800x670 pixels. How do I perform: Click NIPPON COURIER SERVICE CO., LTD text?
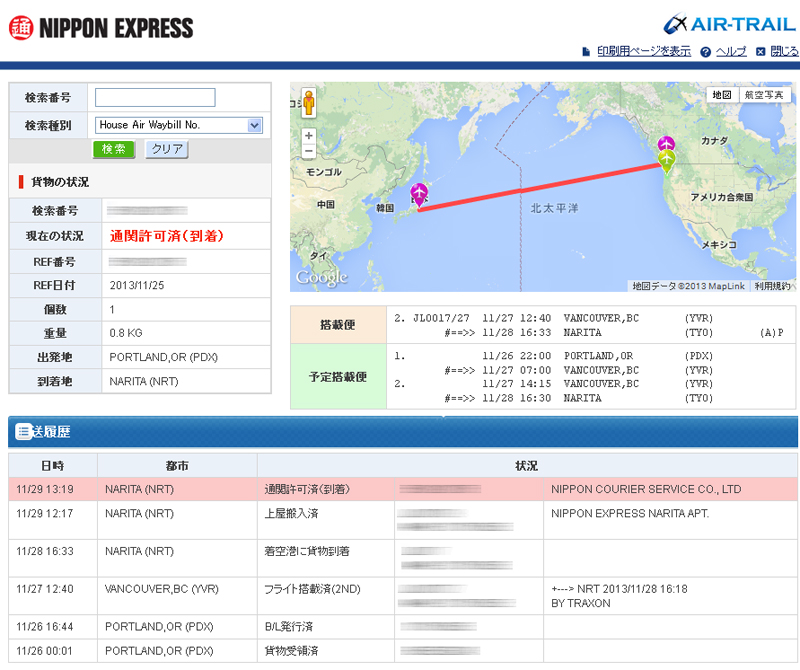[x=646, y=489]
